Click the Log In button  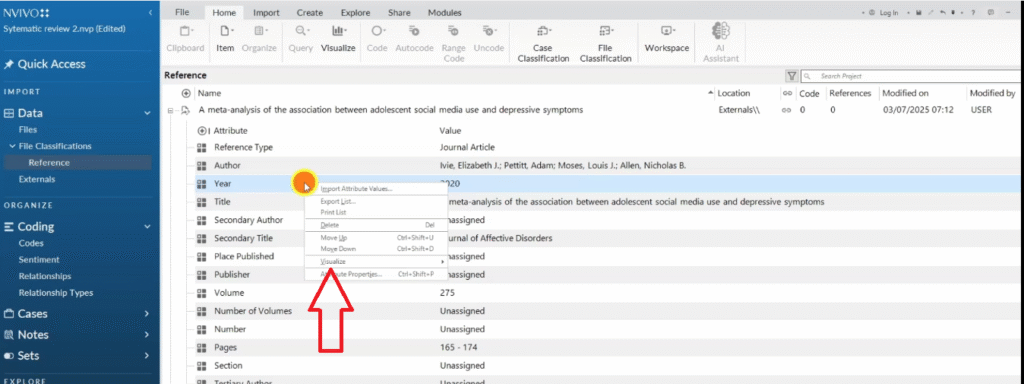point(889,12)
